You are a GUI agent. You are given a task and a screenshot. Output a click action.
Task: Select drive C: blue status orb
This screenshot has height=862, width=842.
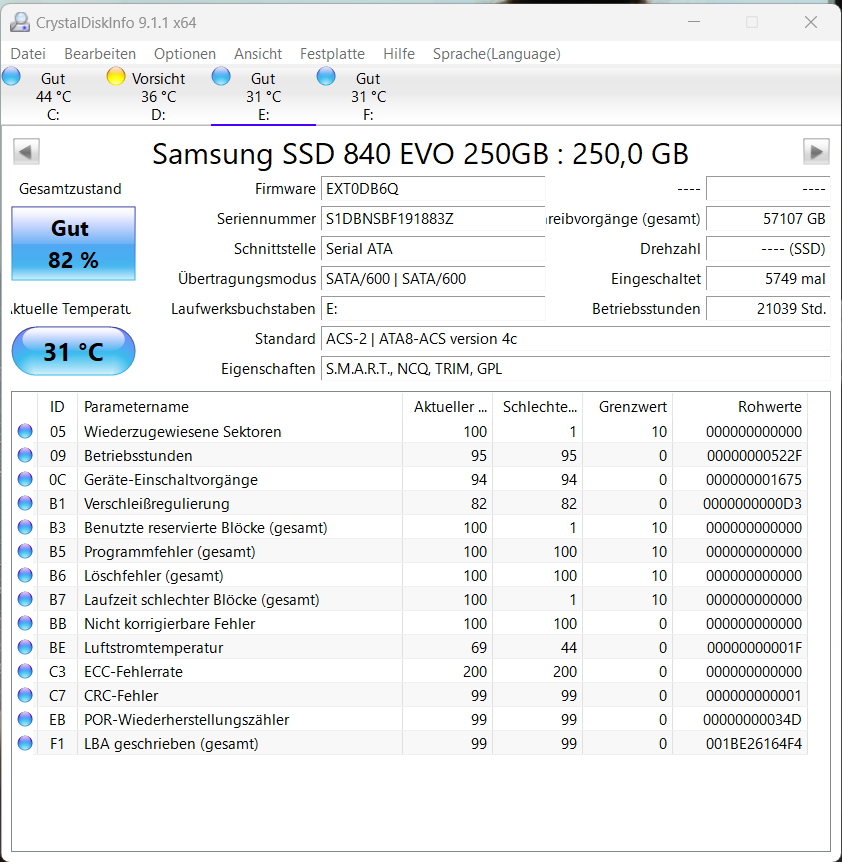(x=11, y=76)
